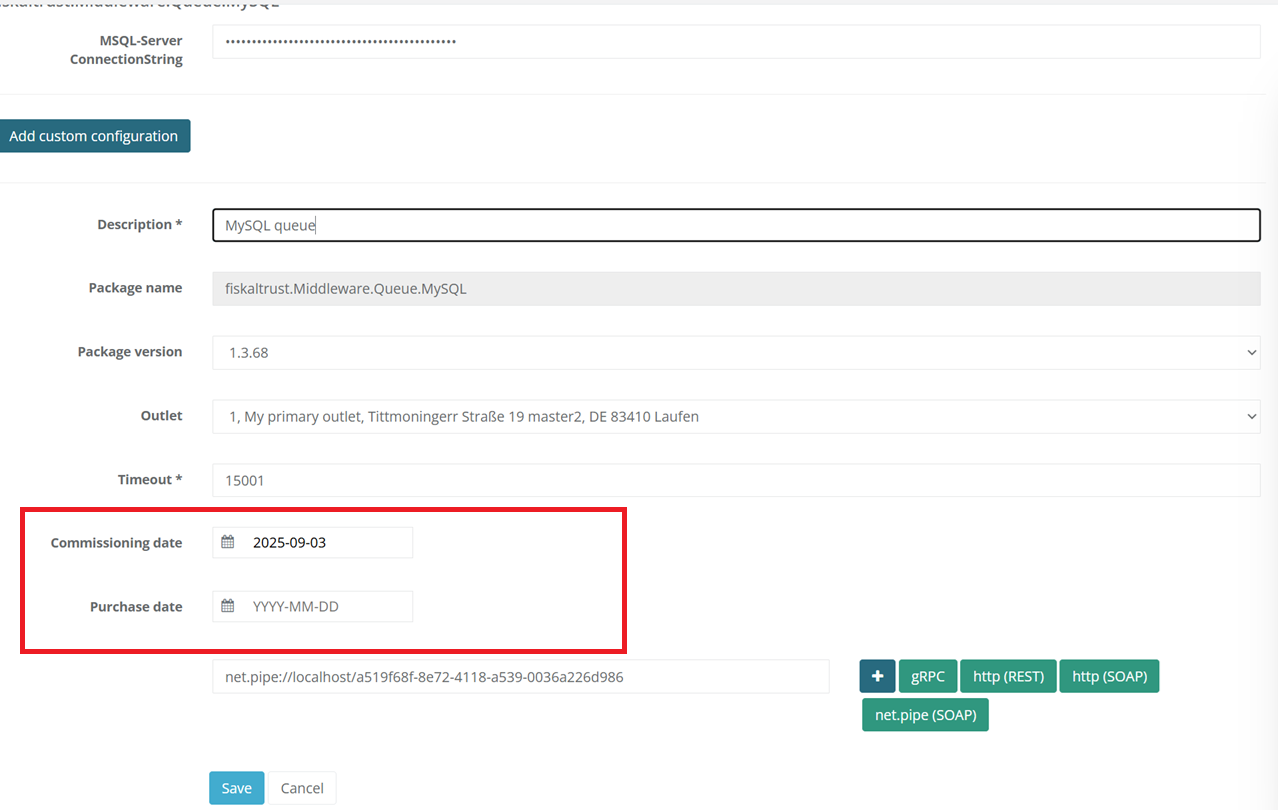Cancel the queue editing form

(302, 788)
